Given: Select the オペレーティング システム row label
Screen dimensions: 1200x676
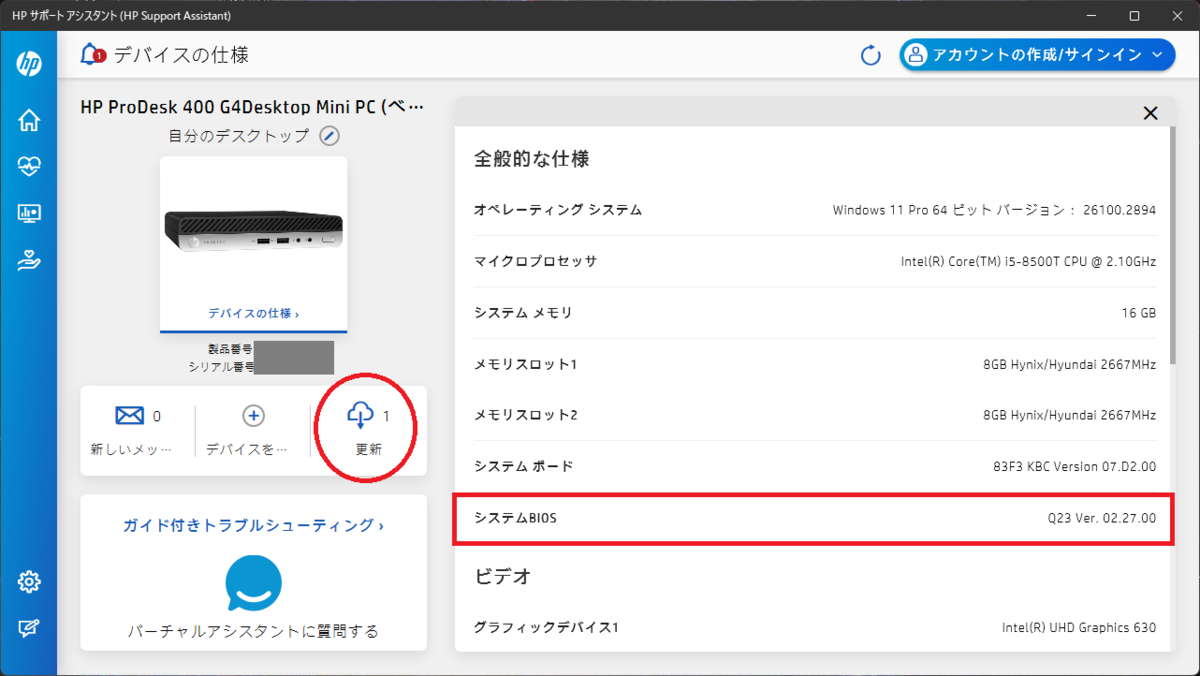Looking at the screenshot, I should (558, 210).
